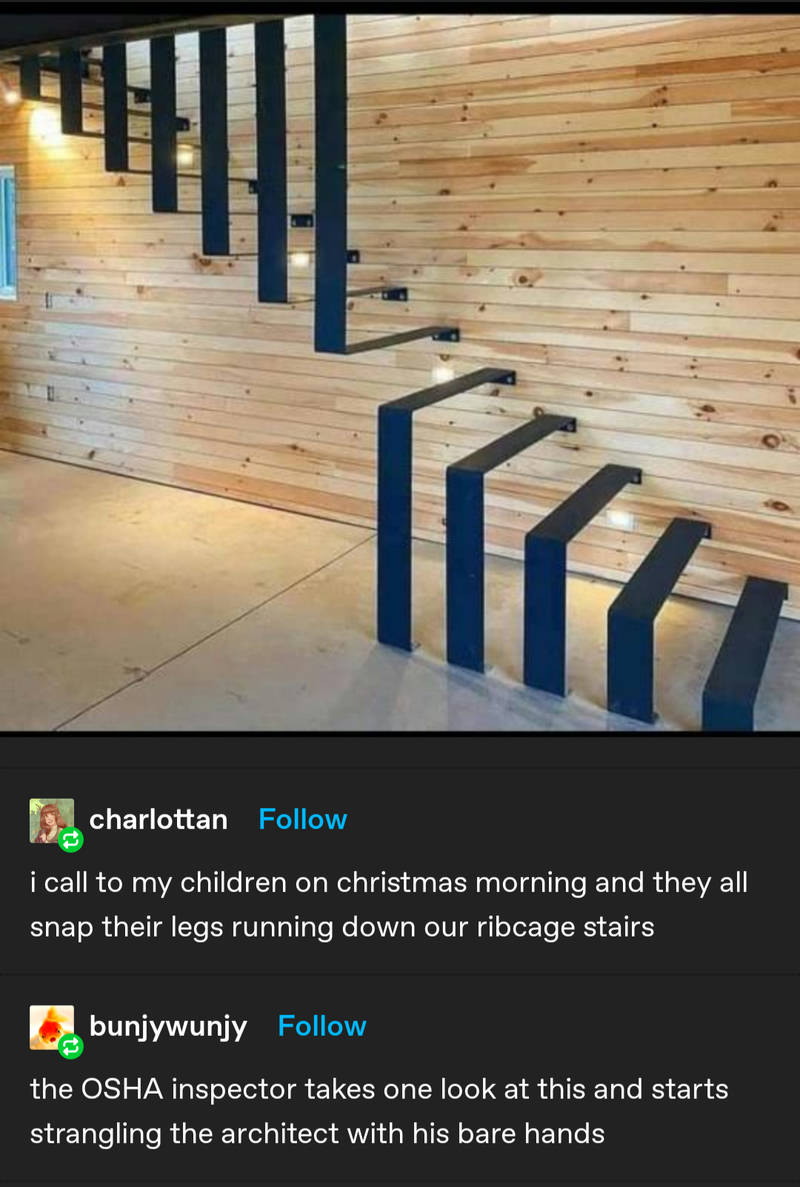Select bunjywunjy's OSHA inspector comment
Image resolution: width=800 pixels, height=1187 pixels.
pos(379,1111)
